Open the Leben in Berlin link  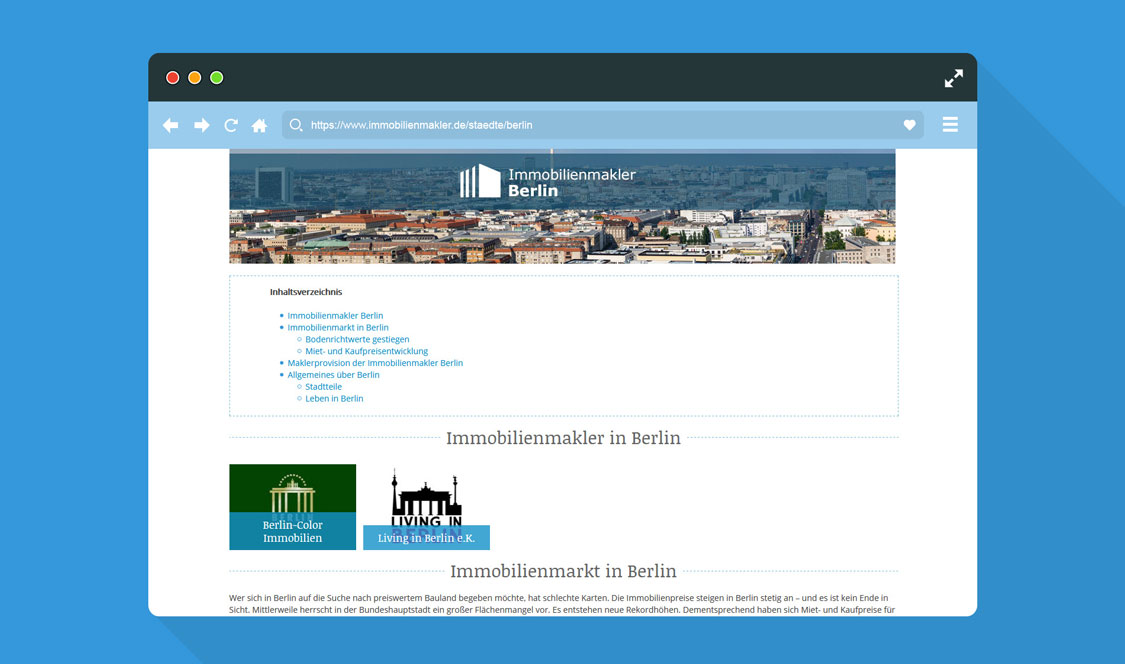click(334, 398)
